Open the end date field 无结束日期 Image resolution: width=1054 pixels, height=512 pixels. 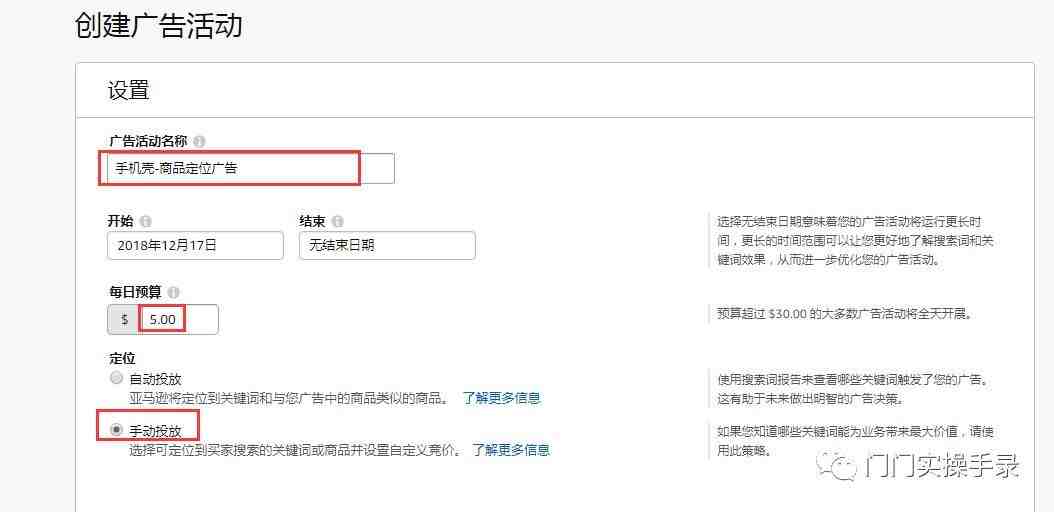coord(387,246)
